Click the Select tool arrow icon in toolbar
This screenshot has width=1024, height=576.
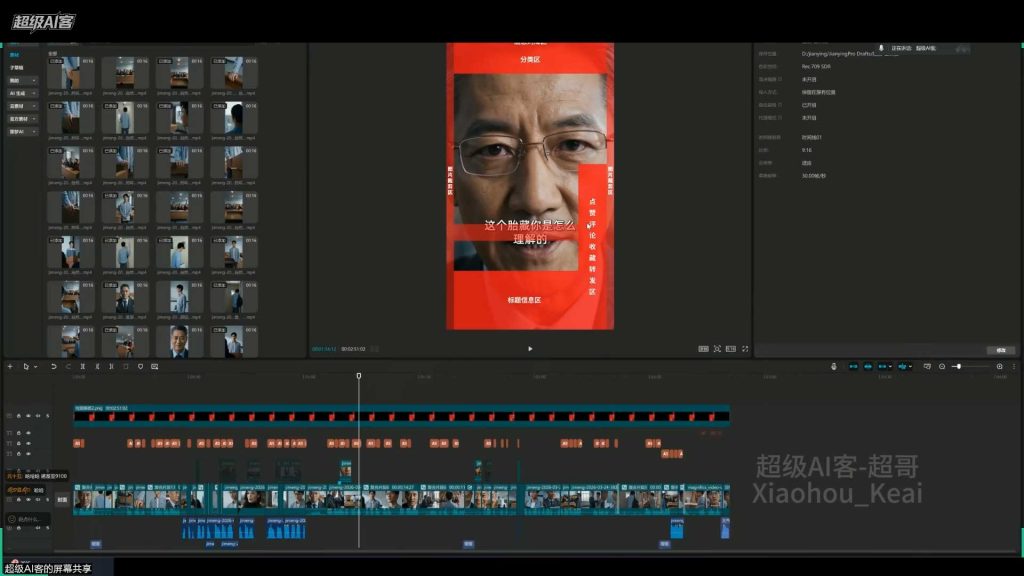click(x=26, y=366)
